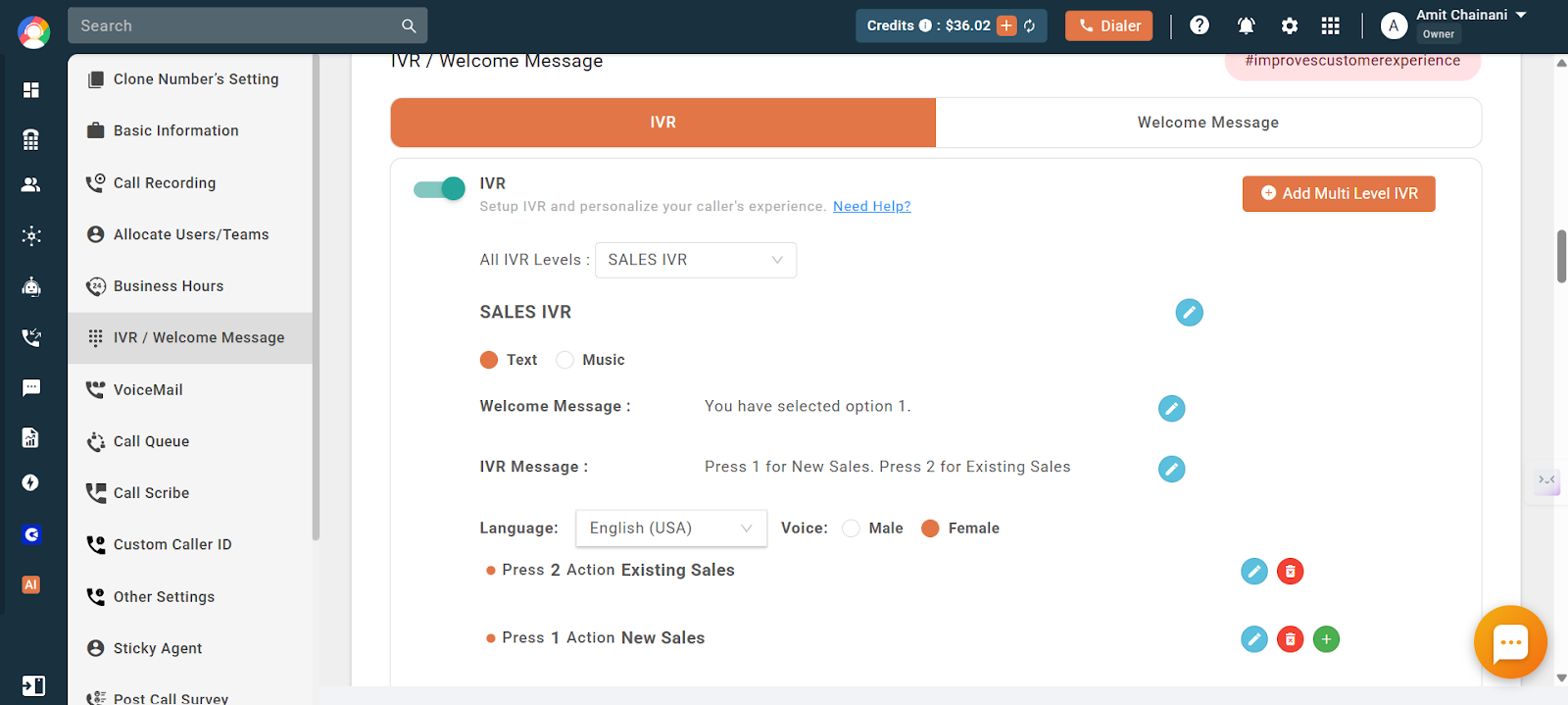
Task: Choose the Male voice option
Action: (x=851, y=529)
